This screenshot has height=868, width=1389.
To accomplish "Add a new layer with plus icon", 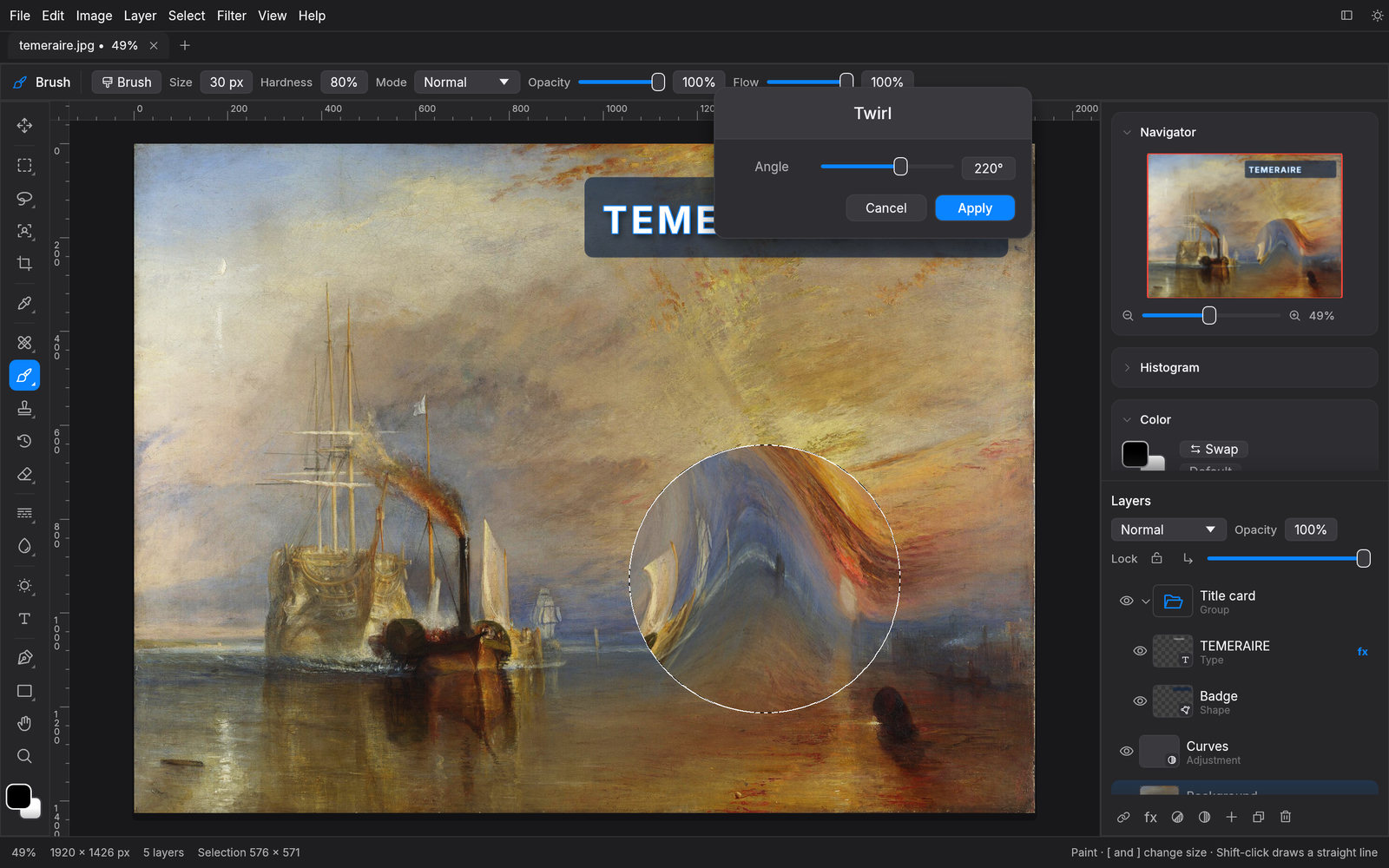I will coord(1231,817).
